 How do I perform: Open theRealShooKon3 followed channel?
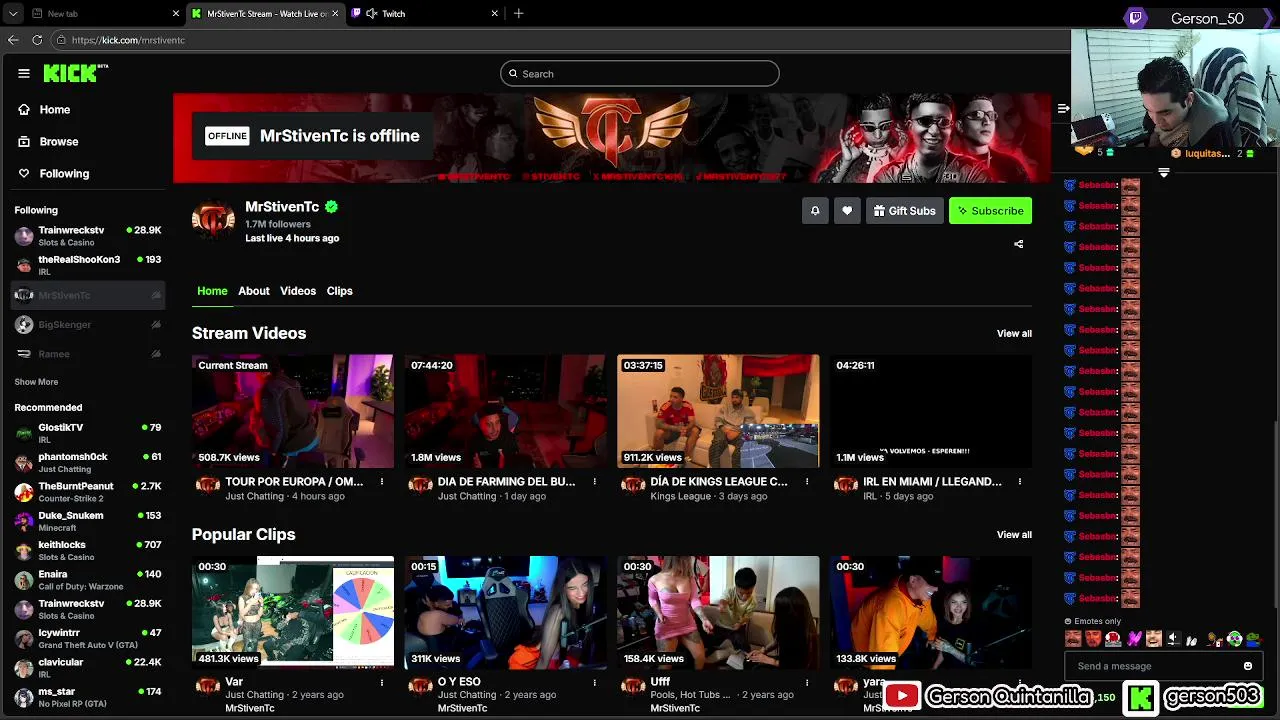coord(88,265)
